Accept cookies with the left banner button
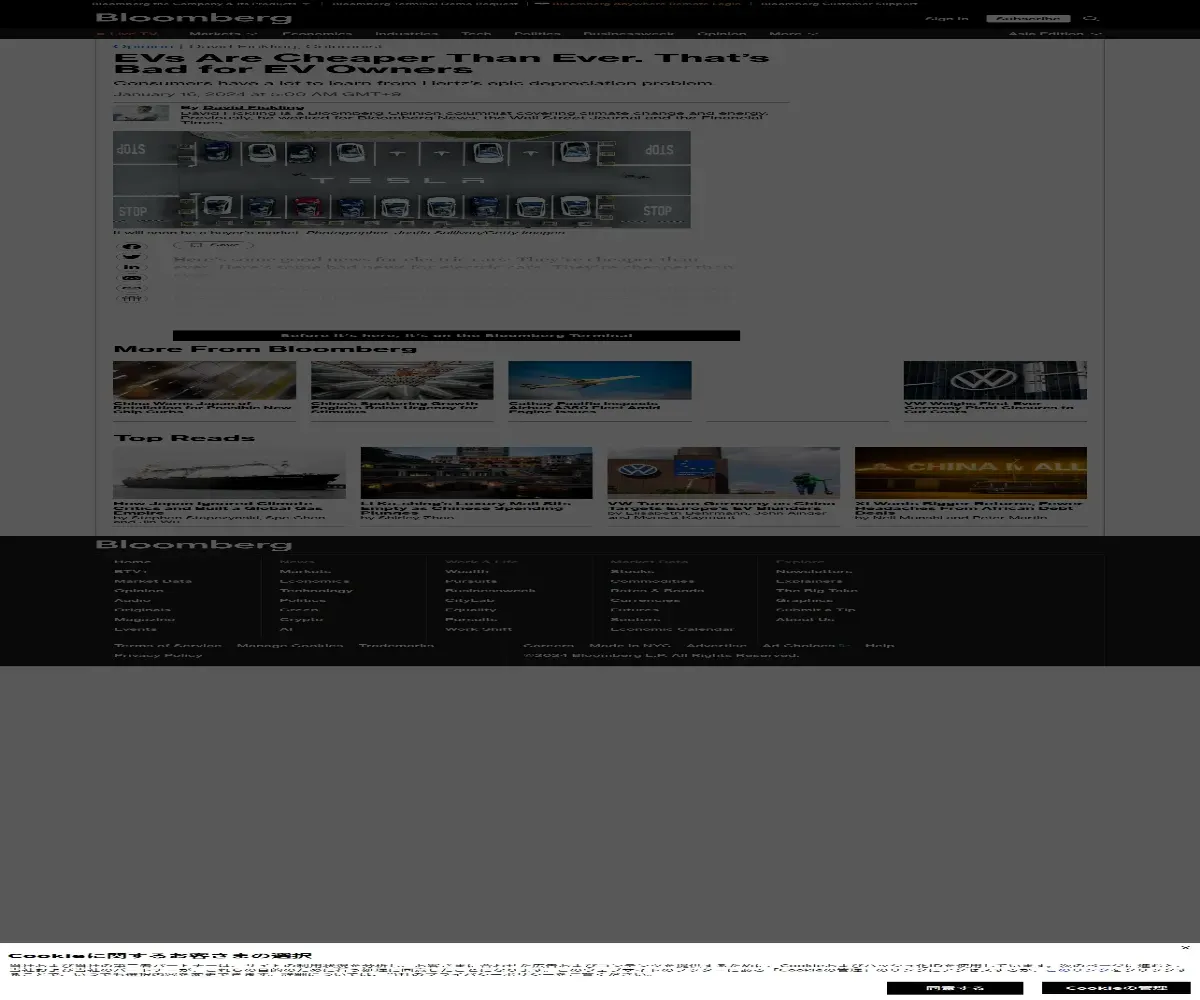1200x1000 pixels. pos(955,988)
